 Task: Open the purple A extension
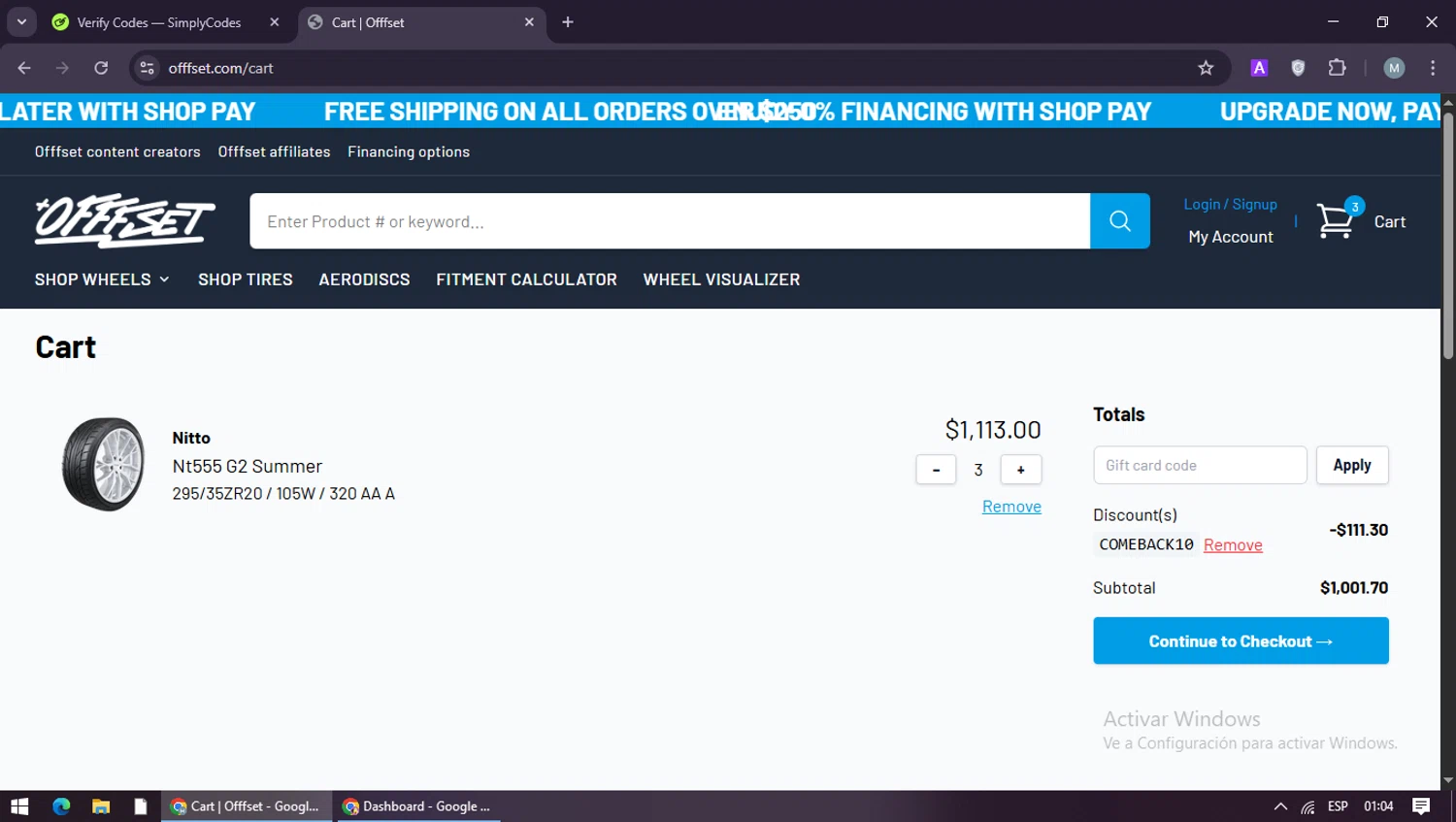(x=1259, y=68)
